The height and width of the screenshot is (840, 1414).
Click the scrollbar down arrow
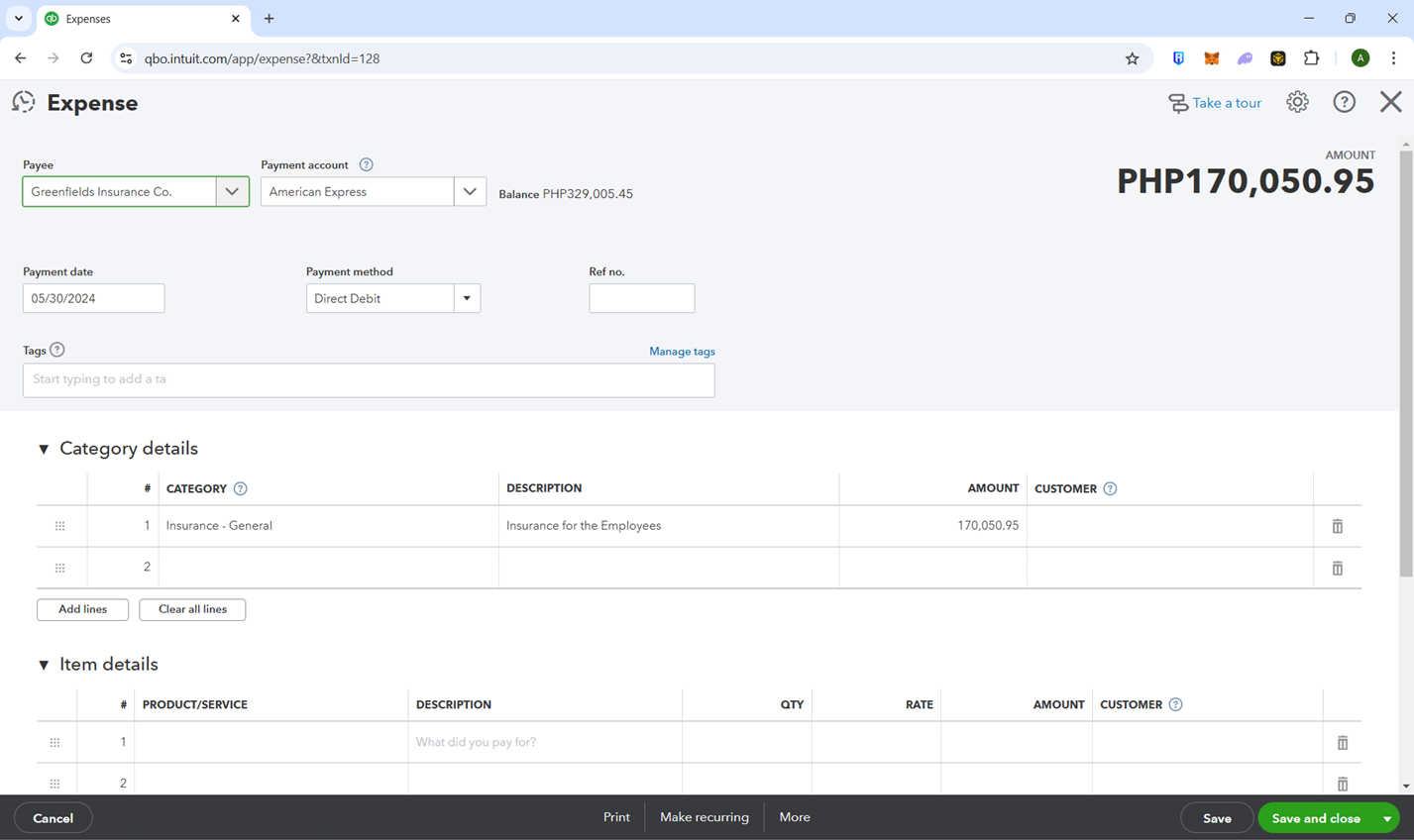point(1406,787)
